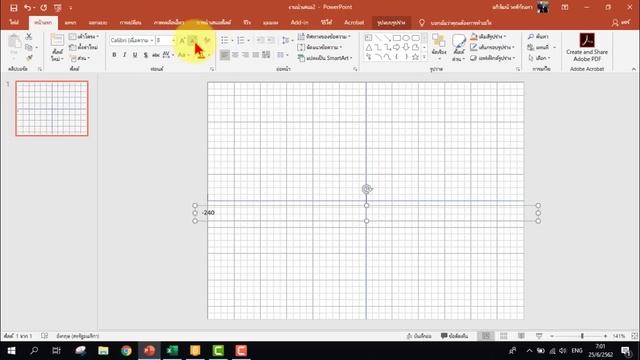Image resolution: width=640 pixels, height=360 pixels.
Task: Open the Insert tab
Action: (x=70, y=22)
